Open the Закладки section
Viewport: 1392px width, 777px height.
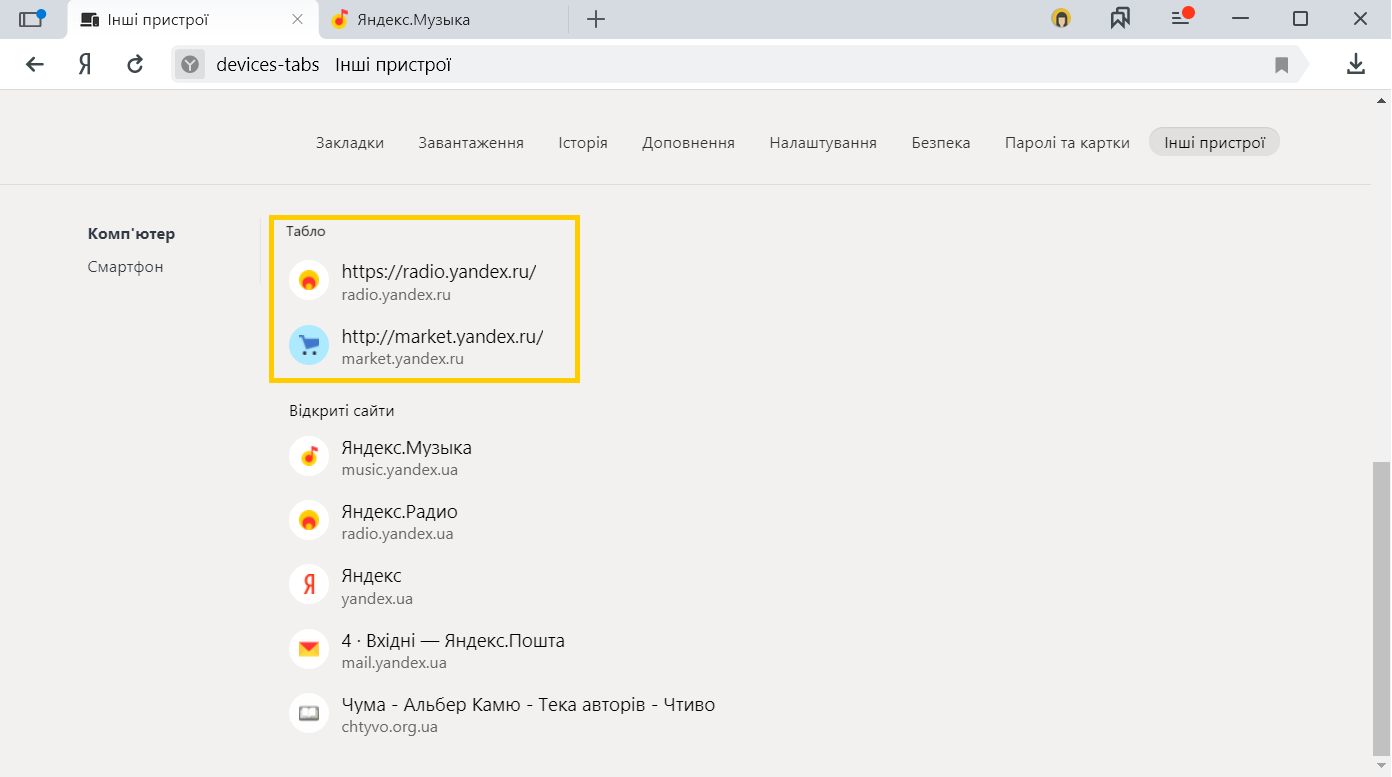click(350, 143)
